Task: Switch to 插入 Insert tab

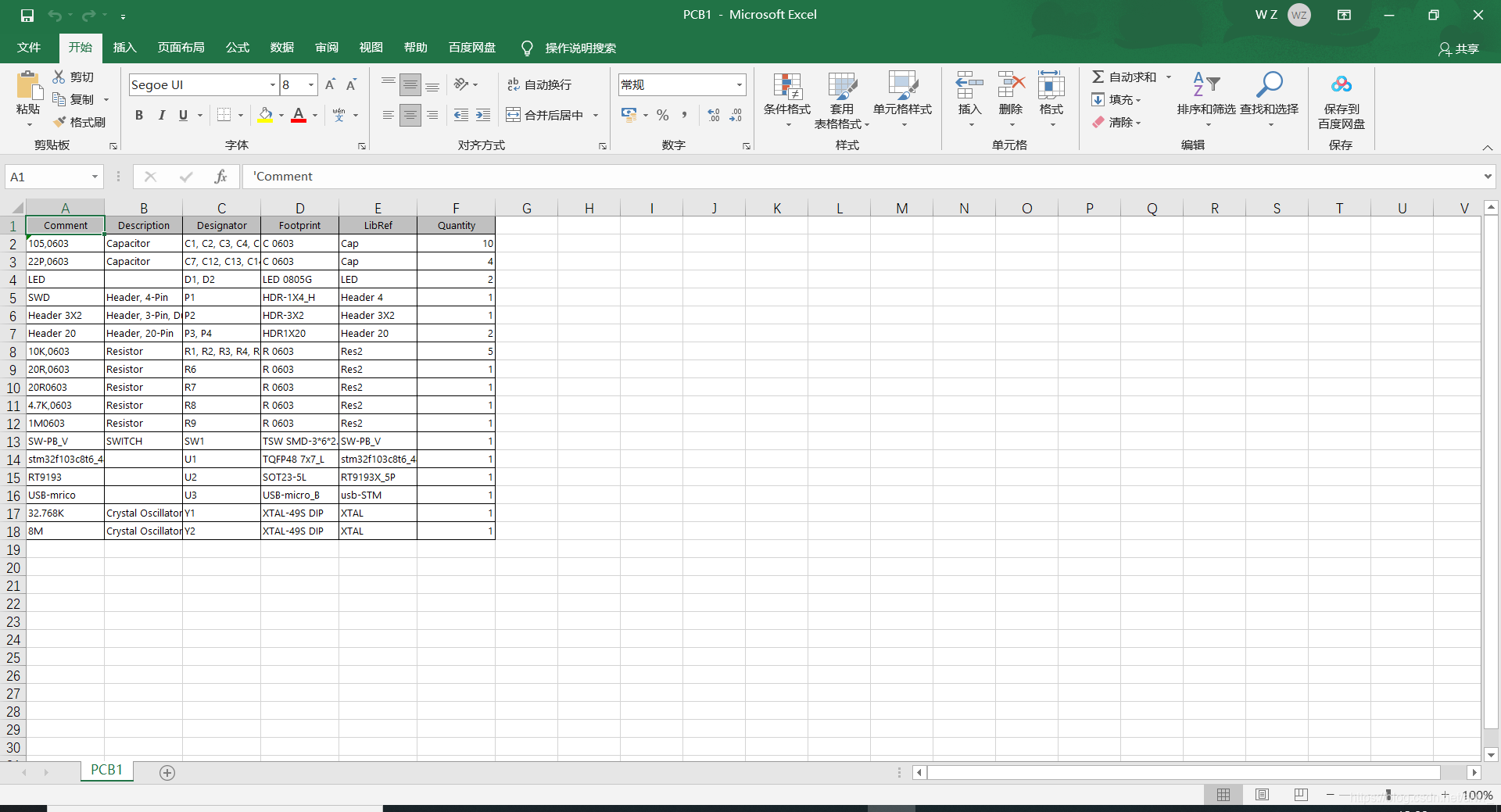Action: (x=124, y=48)
